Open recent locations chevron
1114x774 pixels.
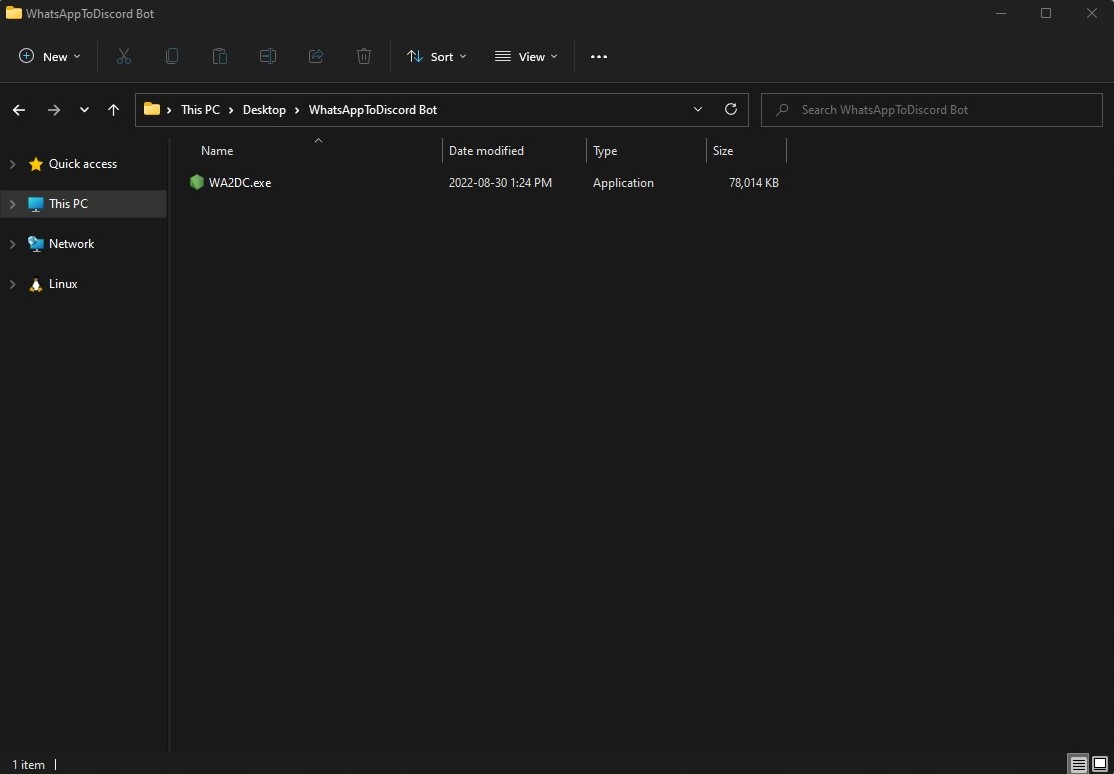[x=85, y=110]
